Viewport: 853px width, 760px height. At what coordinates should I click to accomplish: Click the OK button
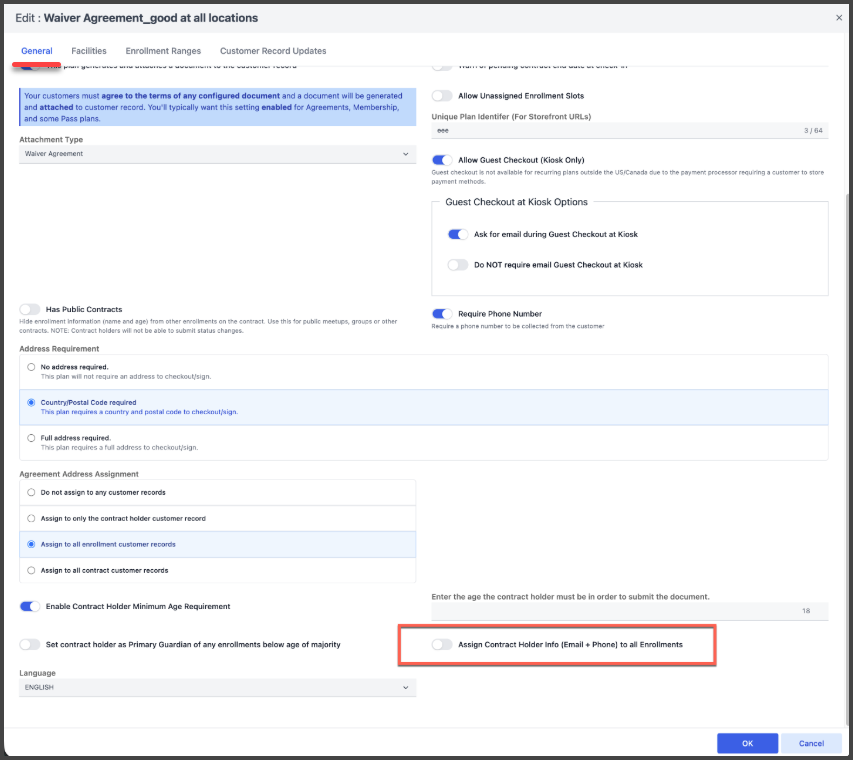(x=747, y=743)
